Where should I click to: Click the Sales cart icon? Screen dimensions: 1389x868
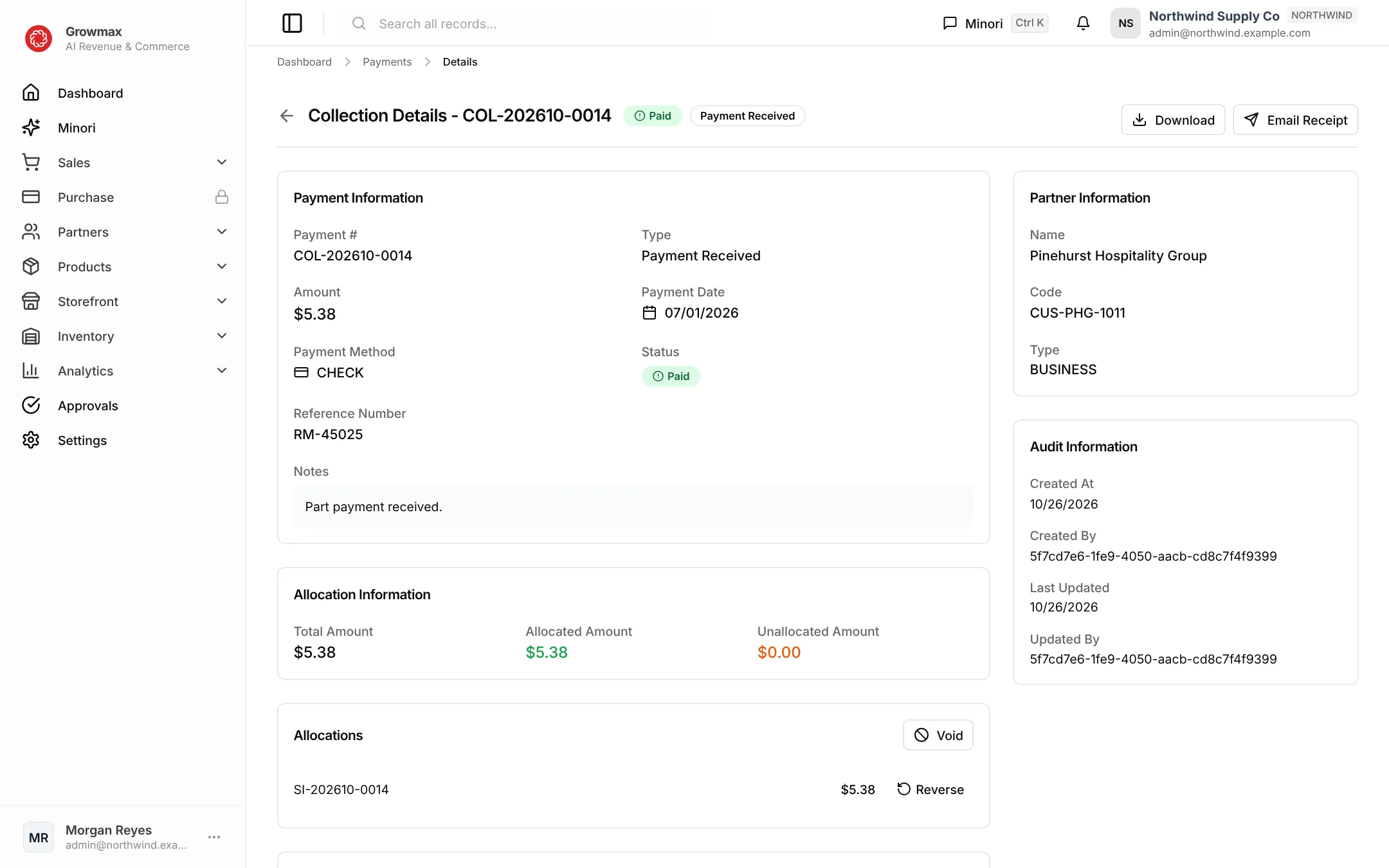(x=31, y=163)
